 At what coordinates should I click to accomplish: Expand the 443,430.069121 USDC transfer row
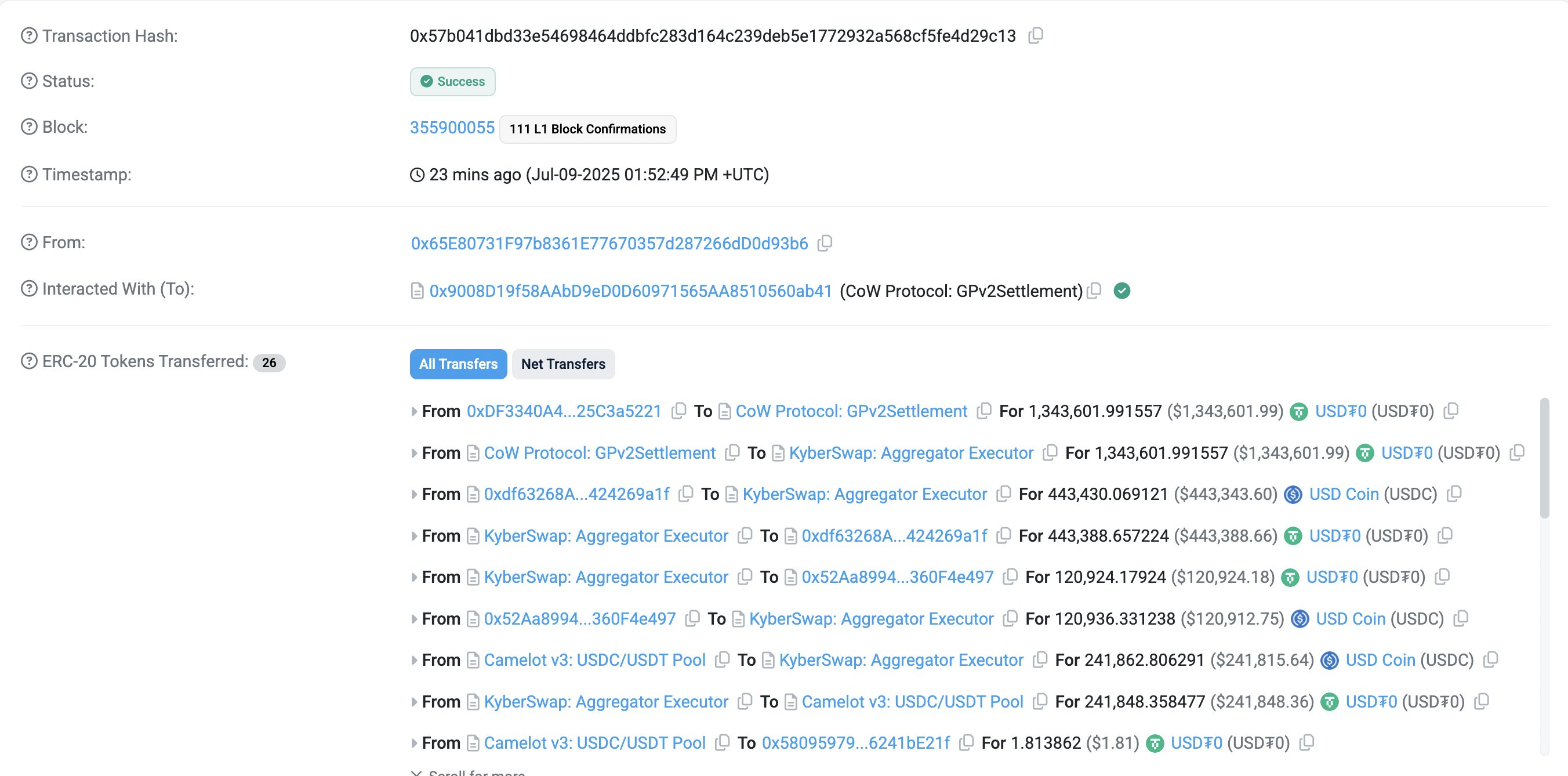click(x=414, y=494)
